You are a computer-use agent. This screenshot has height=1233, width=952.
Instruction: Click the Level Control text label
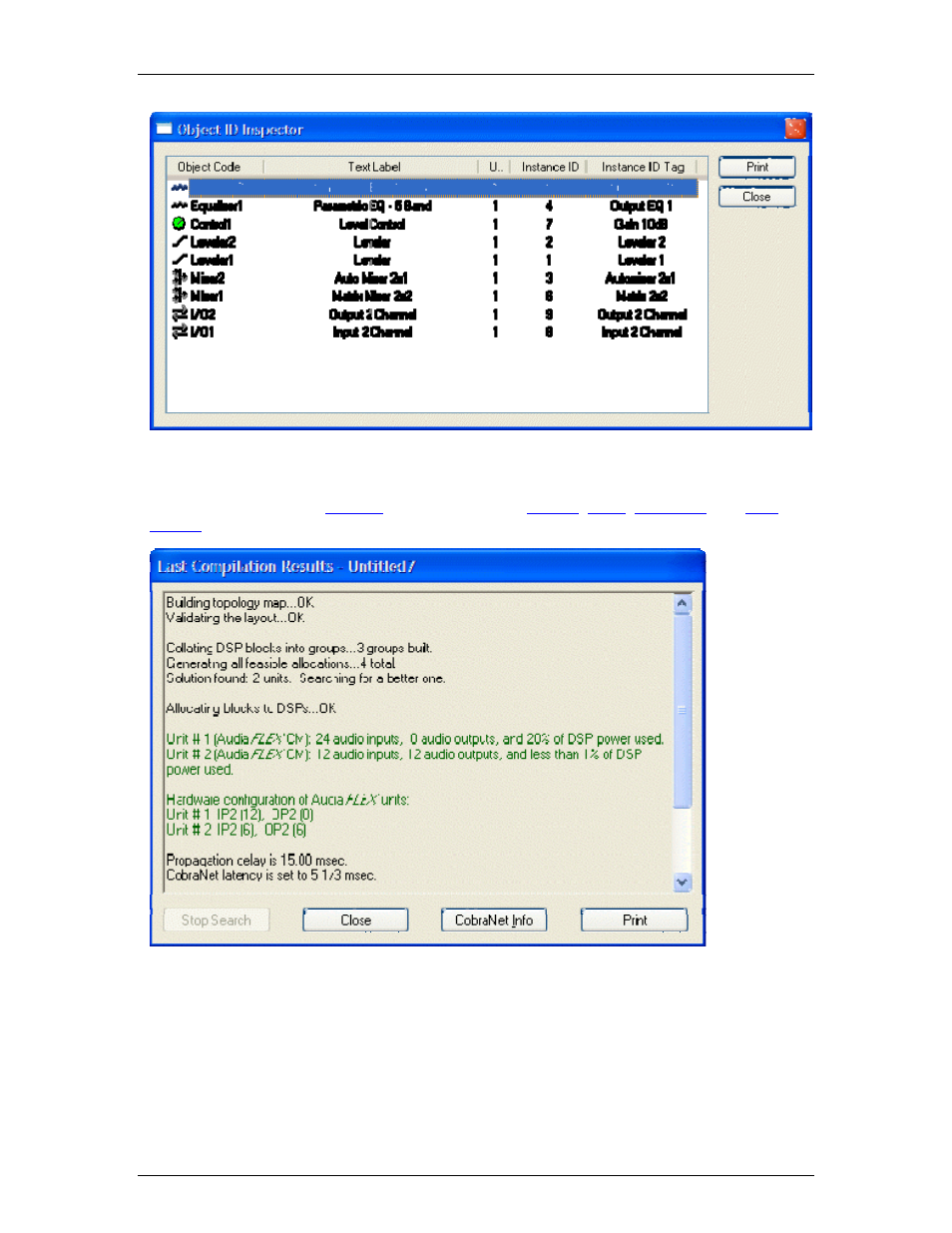pyautogui.click(x=372, y=224)
